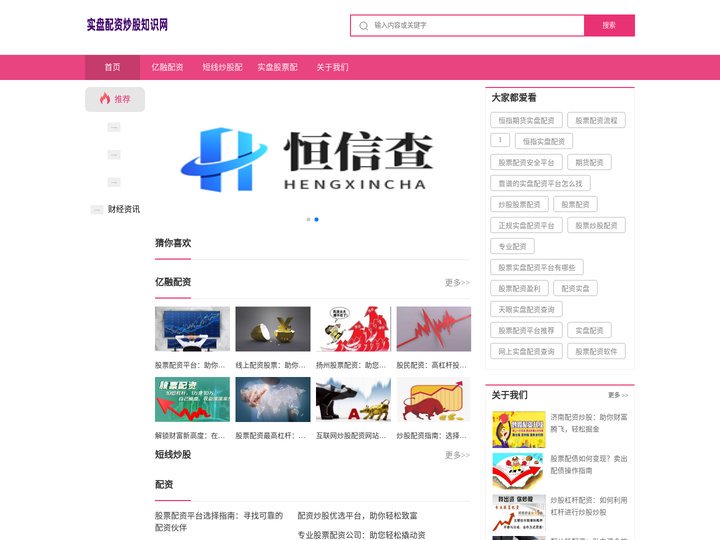
Task: Open 专业股票配资公司 article link
Action: [x=361, y=535]
